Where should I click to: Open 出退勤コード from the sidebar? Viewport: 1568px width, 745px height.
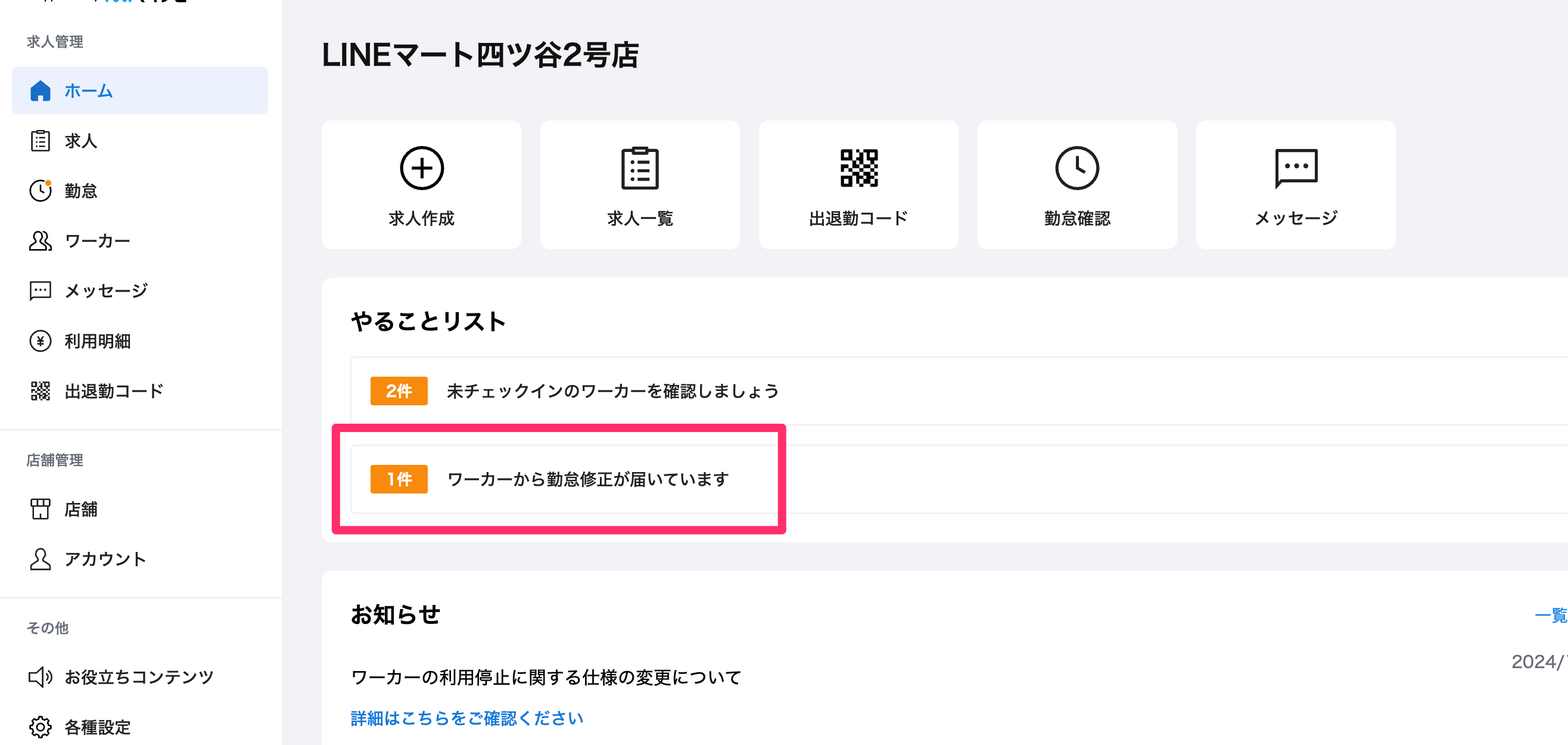[113, 390]
